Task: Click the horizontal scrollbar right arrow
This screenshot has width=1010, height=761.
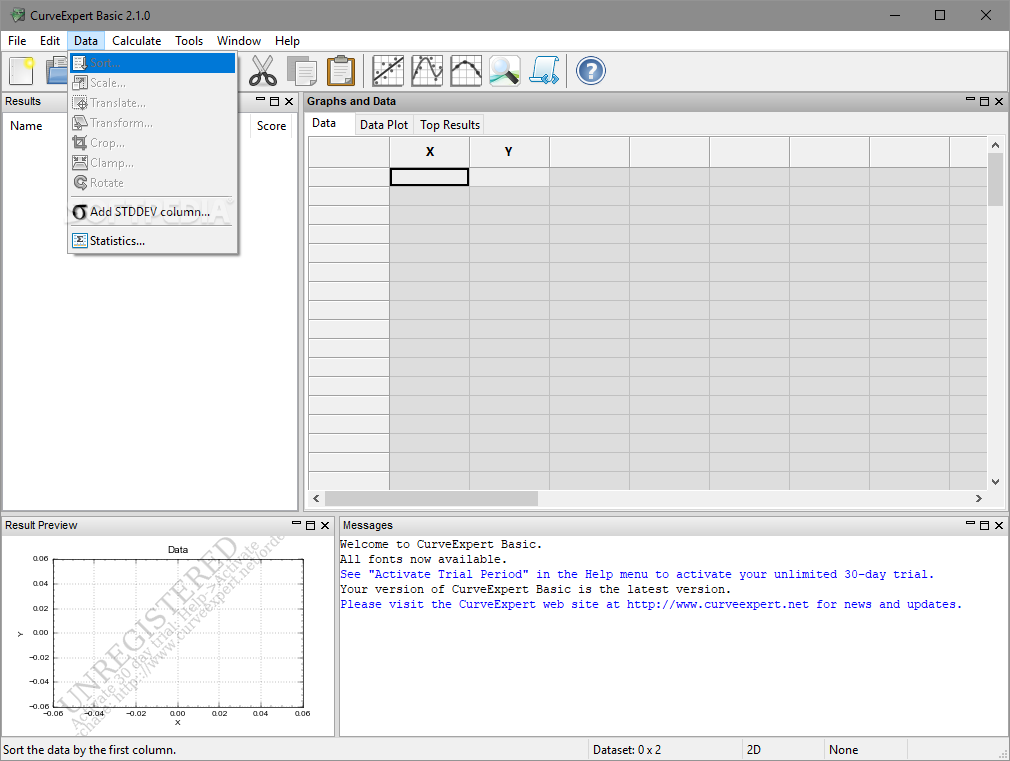Action: 978,499
